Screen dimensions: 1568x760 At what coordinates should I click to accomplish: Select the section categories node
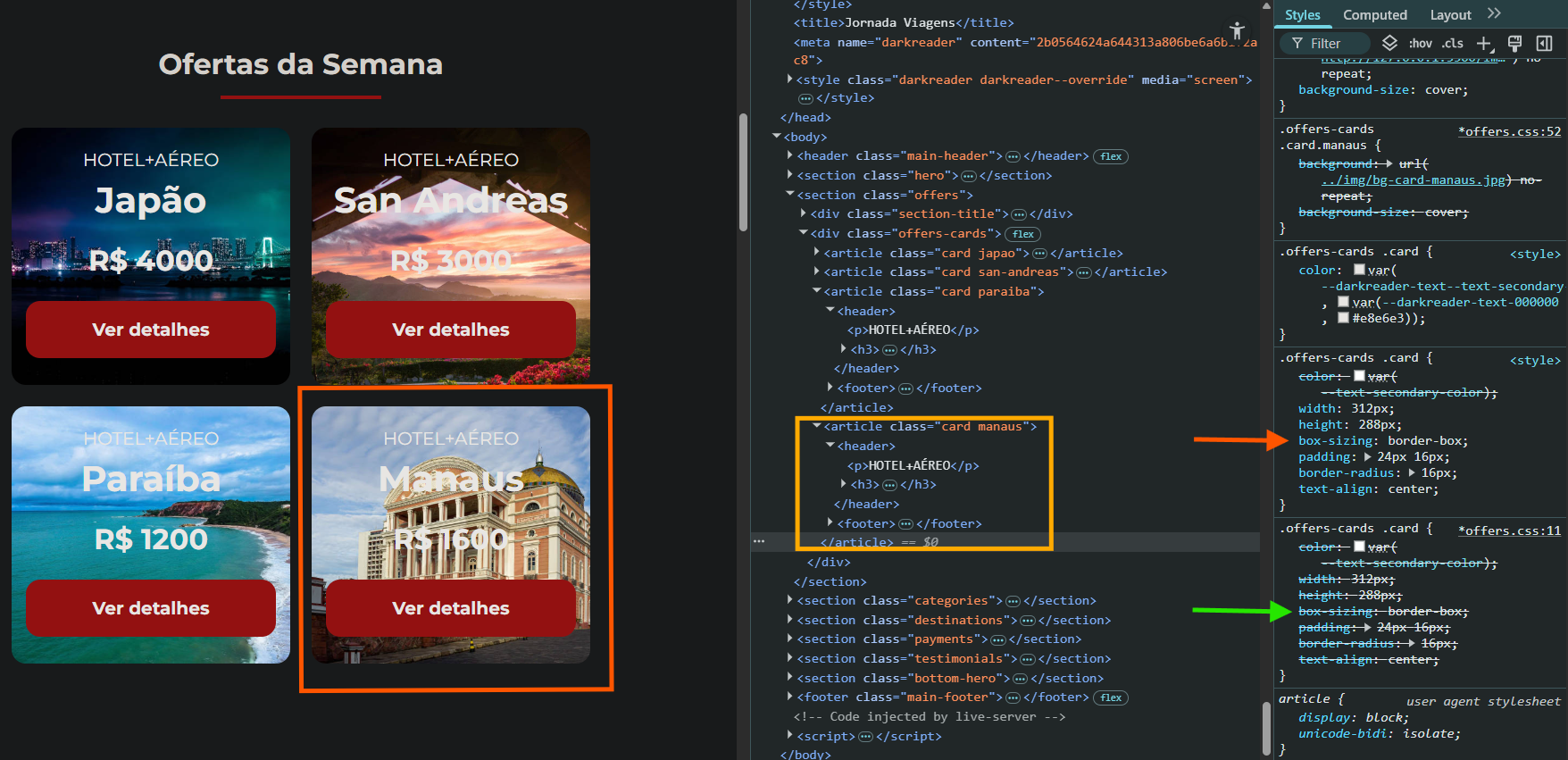tap(947, 601)
